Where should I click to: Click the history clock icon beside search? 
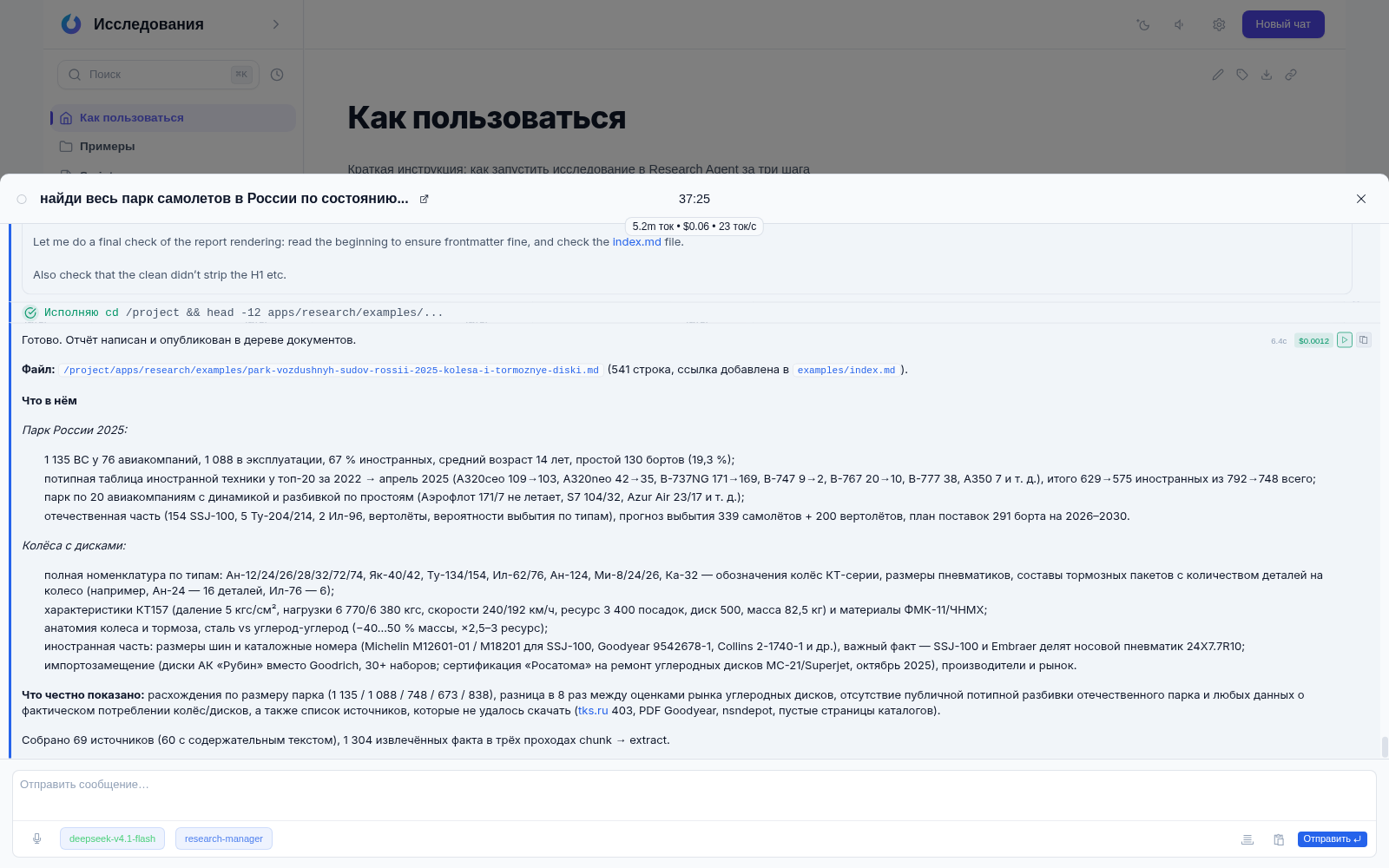(277, 75)
